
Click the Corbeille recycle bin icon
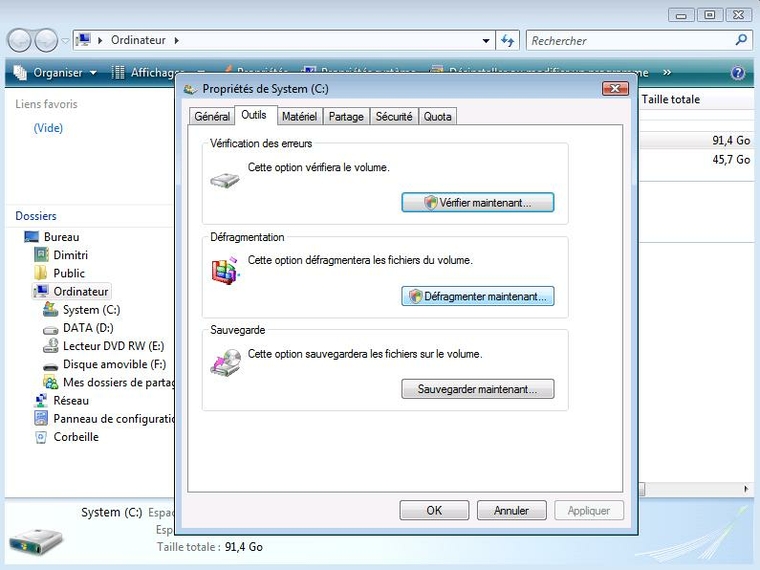pos(41,437)
